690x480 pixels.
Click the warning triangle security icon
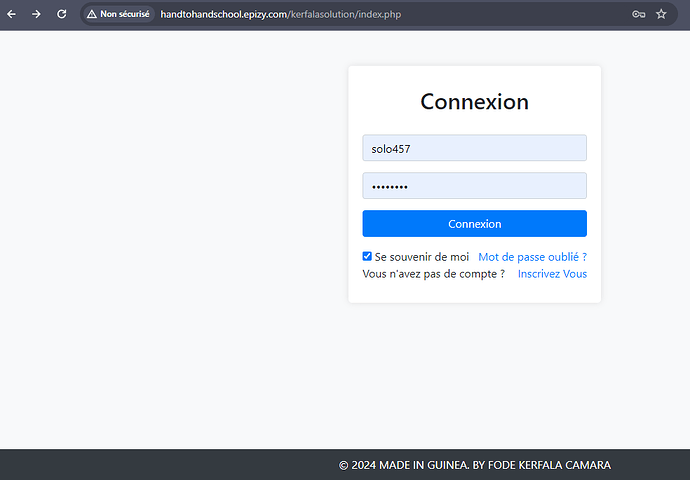tap(92, 15)
